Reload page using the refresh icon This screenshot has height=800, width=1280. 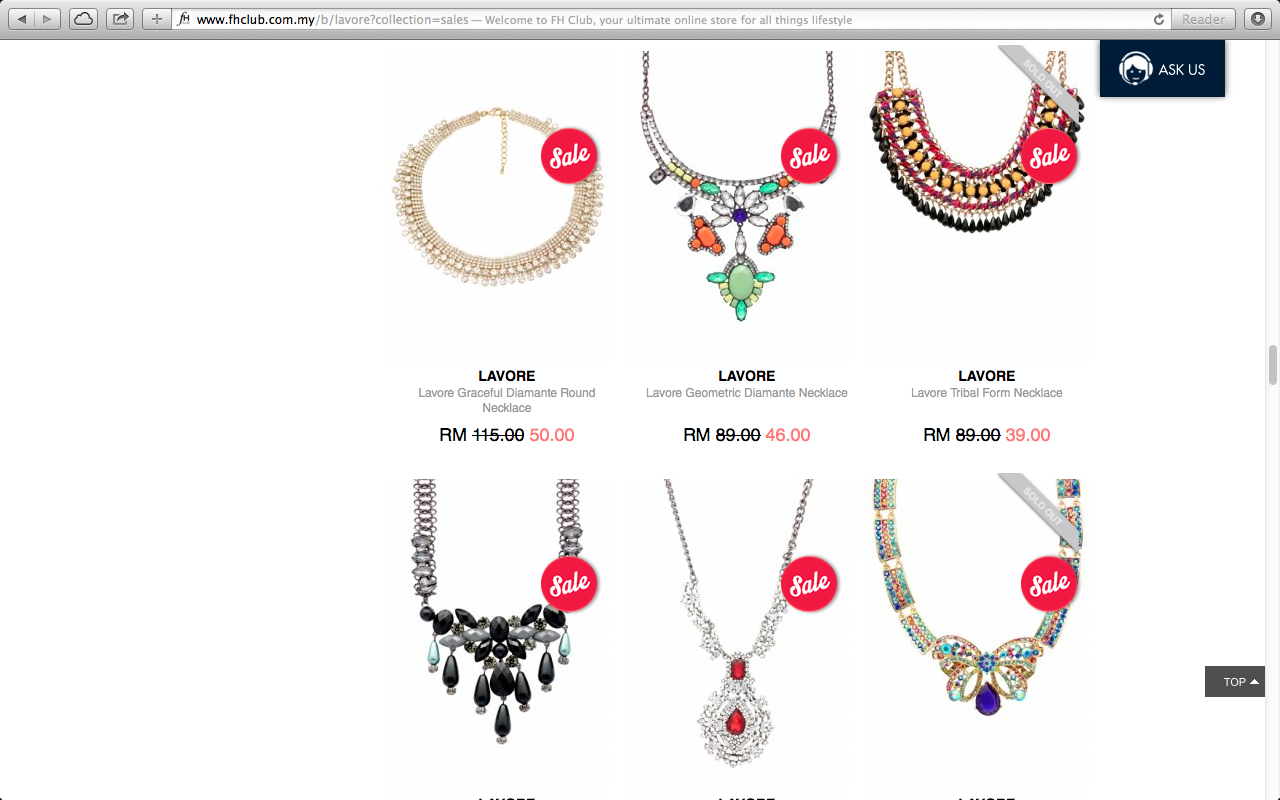pyautogui.click(x=1159, y=19)
